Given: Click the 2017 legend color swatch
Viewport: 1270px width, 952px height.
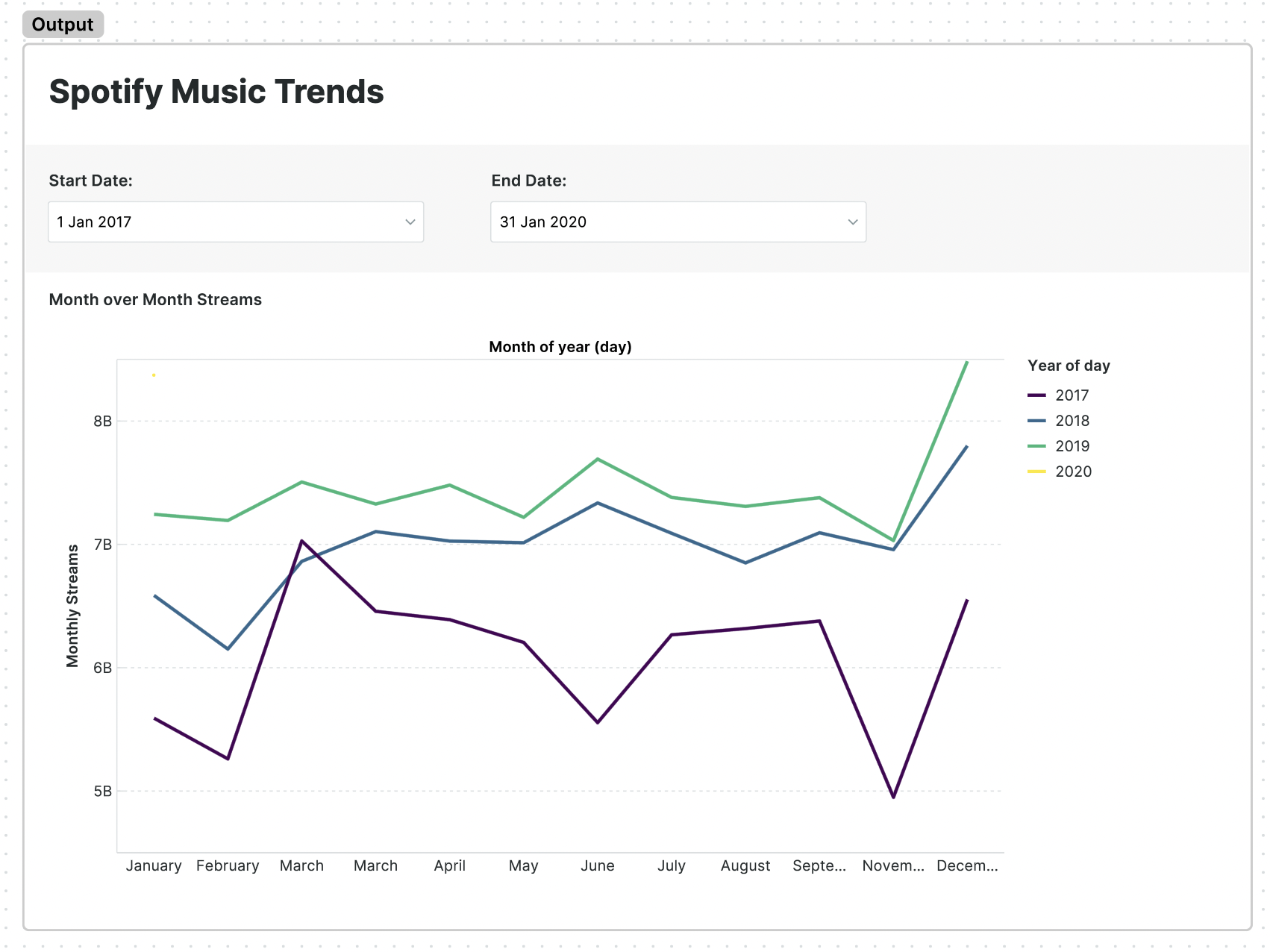Looking at the screenshot, I should (x=1036, y=395).
